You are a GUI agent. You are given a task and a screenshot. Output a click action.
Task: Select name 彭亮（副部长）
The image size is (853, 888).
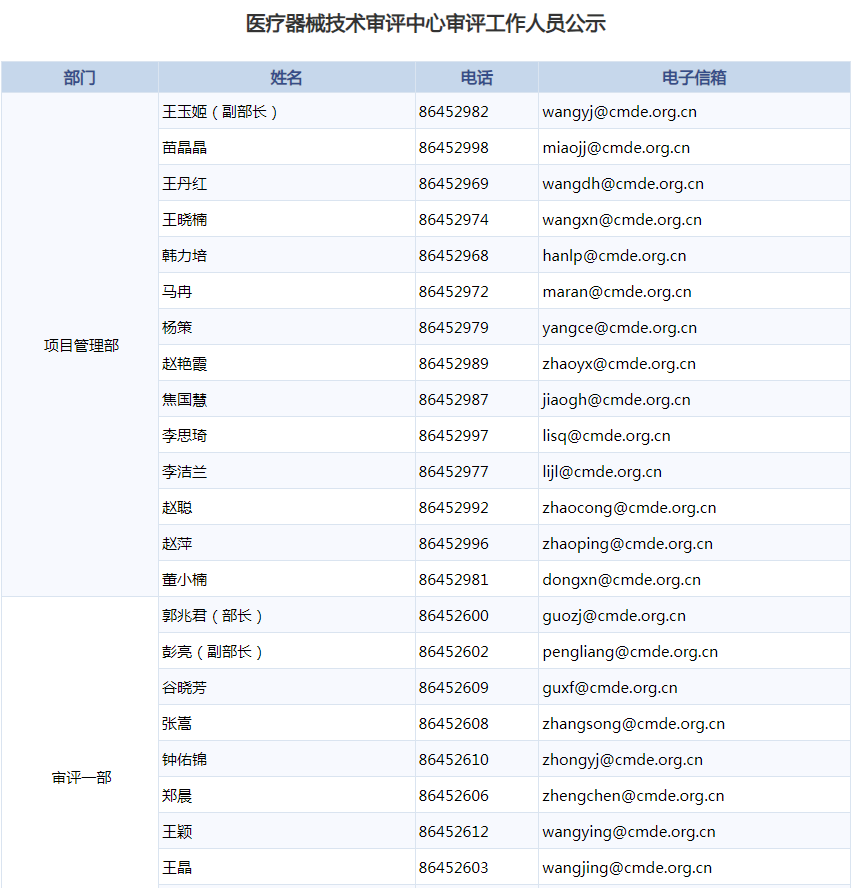[212, 652]
